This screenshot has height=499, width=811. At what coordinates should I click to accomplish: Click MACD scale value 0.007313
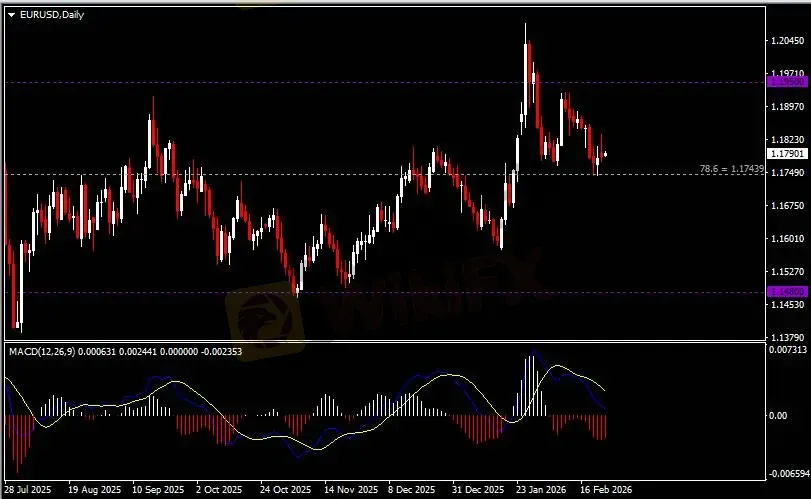pos(788,350)
